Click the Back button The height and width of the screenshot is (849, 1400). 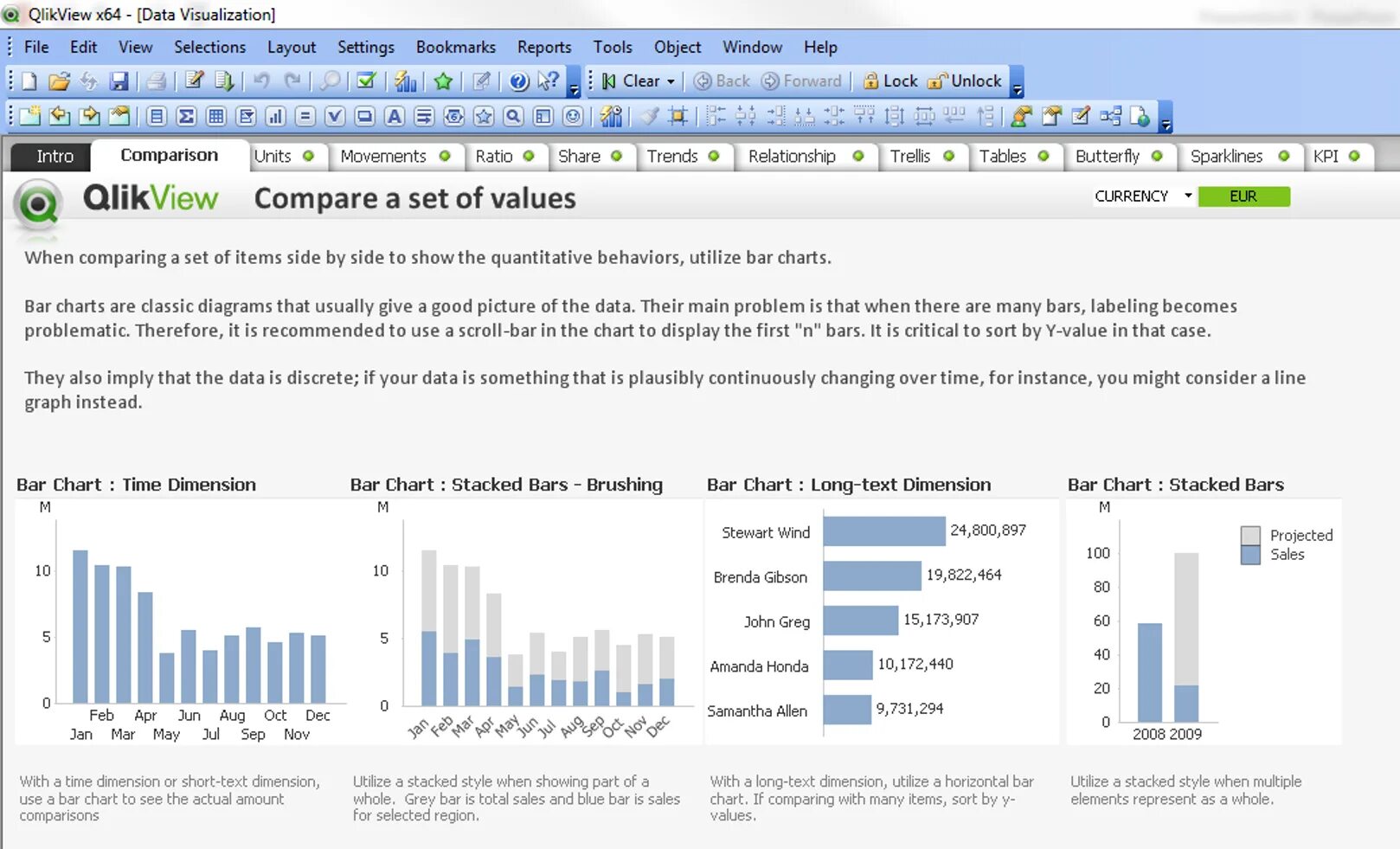tap(722, 81)
